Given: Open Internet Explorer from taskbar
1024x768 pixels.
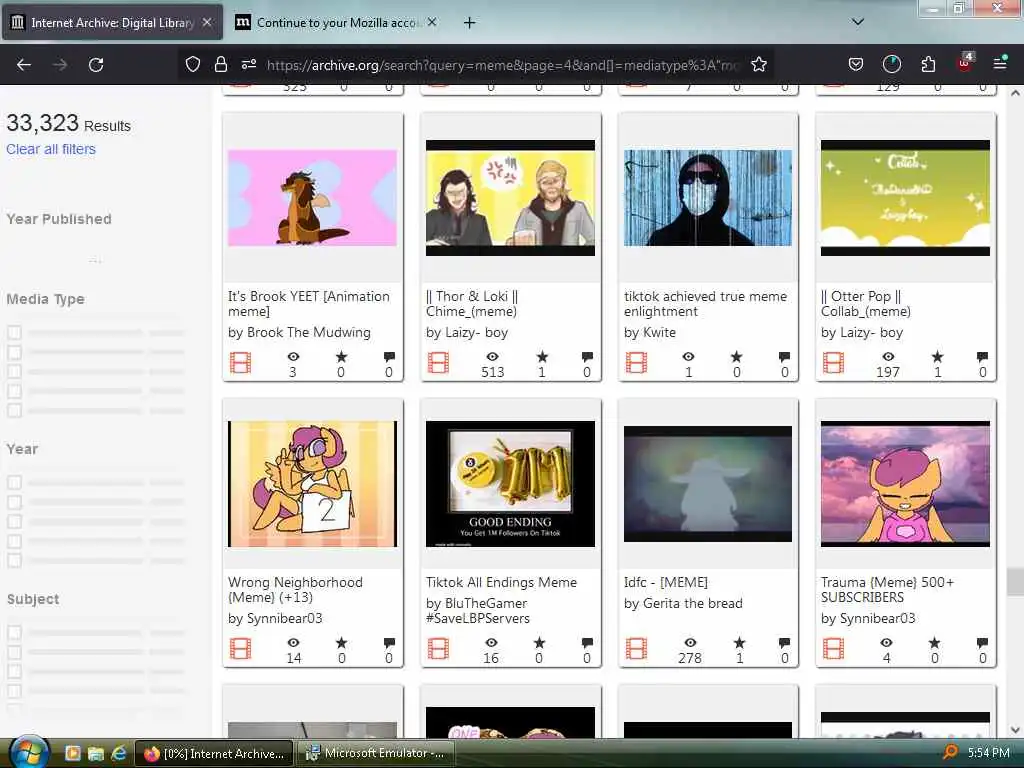Looking at the screenshot, I should (x=118, y=754).
